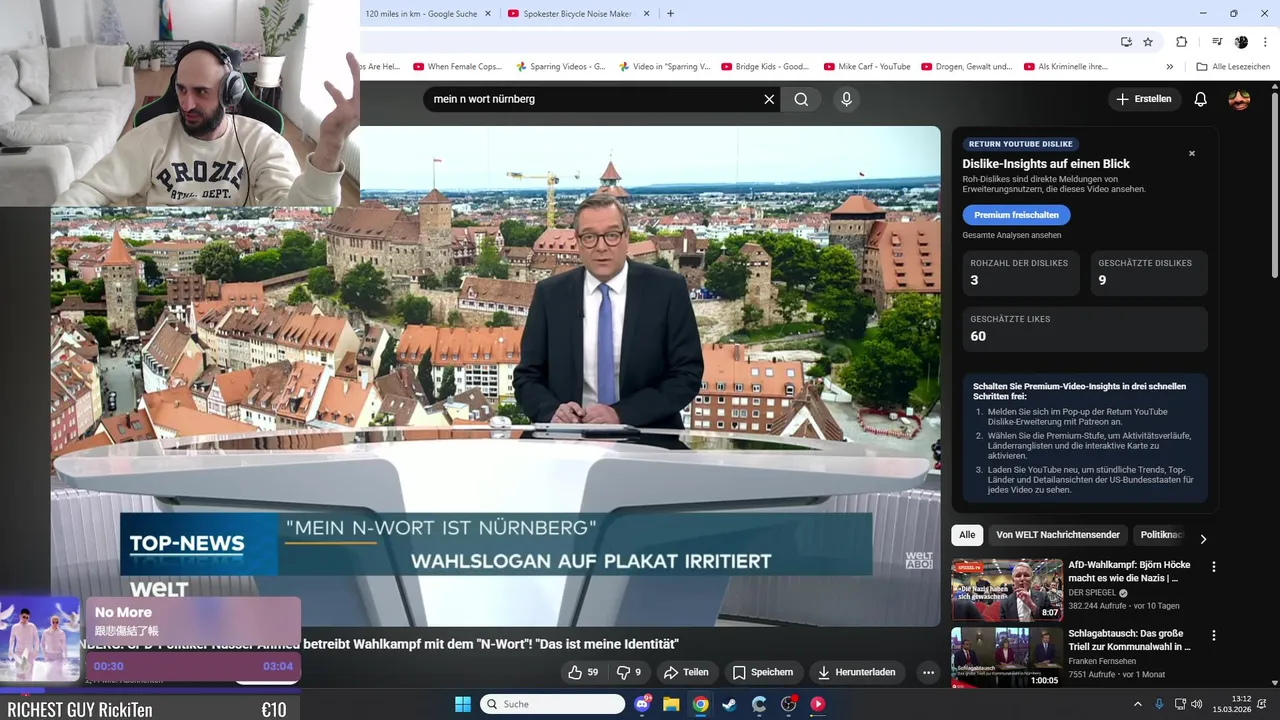The image size is (1280, 720).
Task: Click the Chrome taskbar icon
Action: click(x=700, y=704)
